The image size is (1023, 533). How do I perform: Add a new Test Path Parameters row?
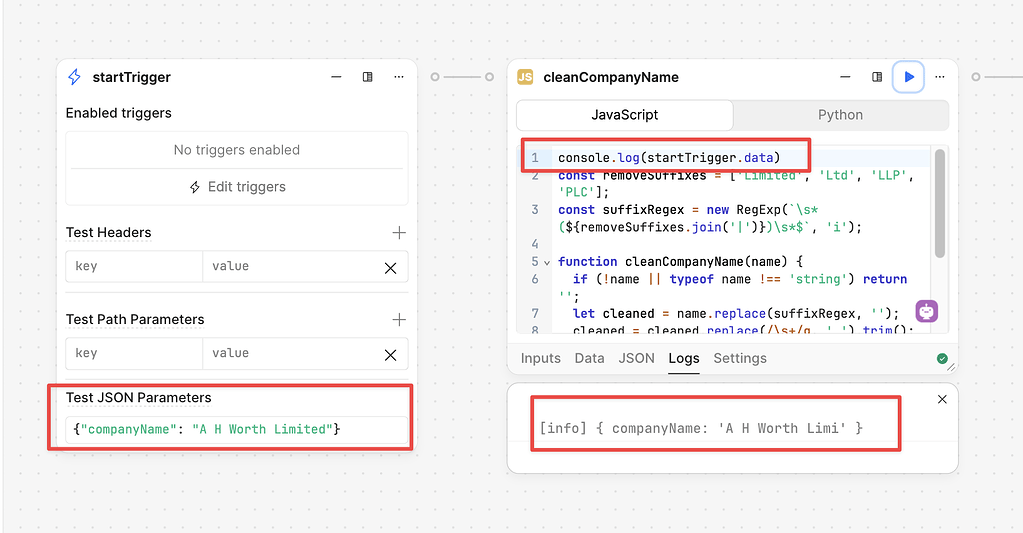coord(399,320)
